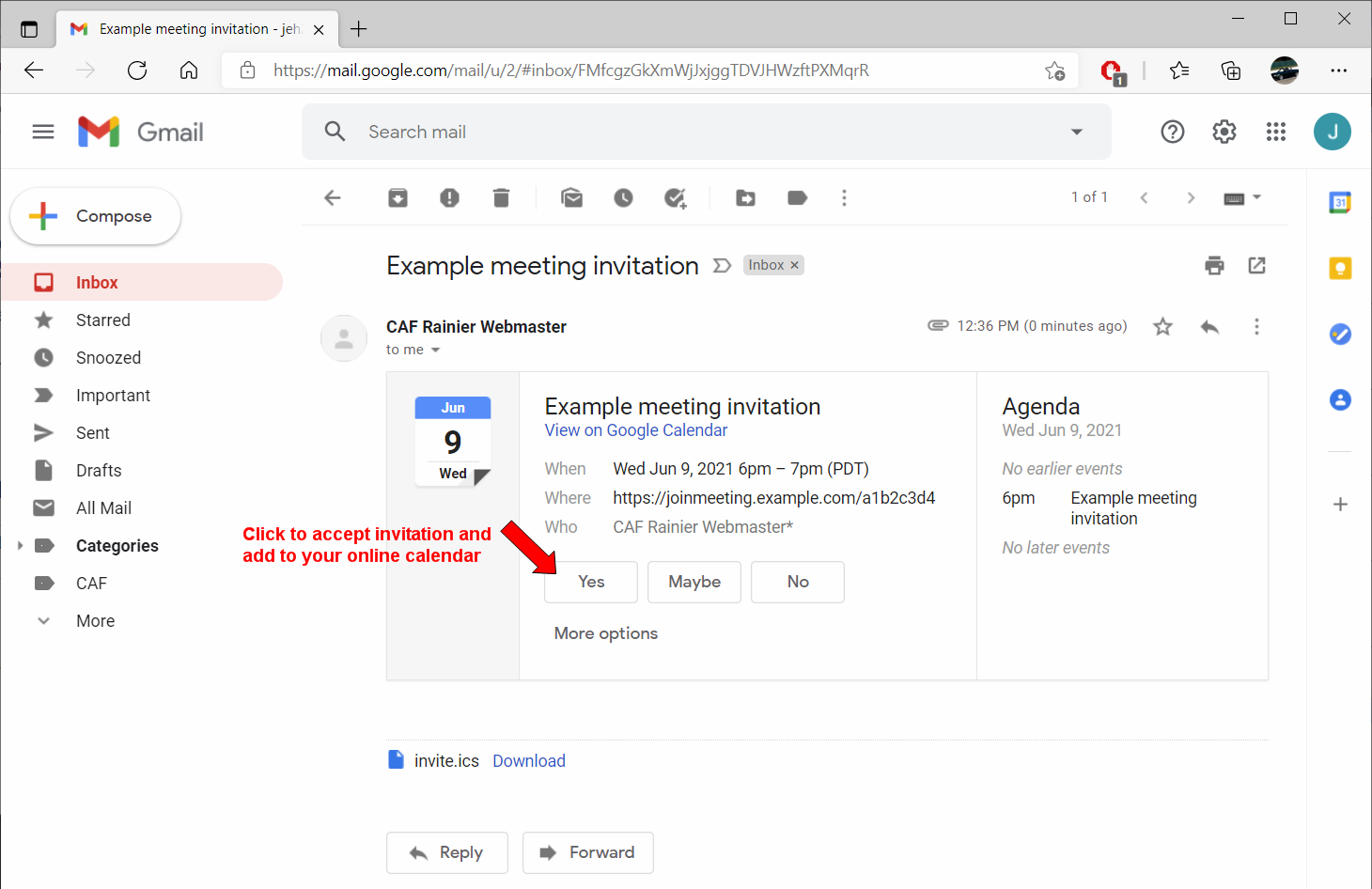Toggle the importance marker beside the subject
Image resolution: width=1372 pixels, height=889 pixels.
(722, 266)
